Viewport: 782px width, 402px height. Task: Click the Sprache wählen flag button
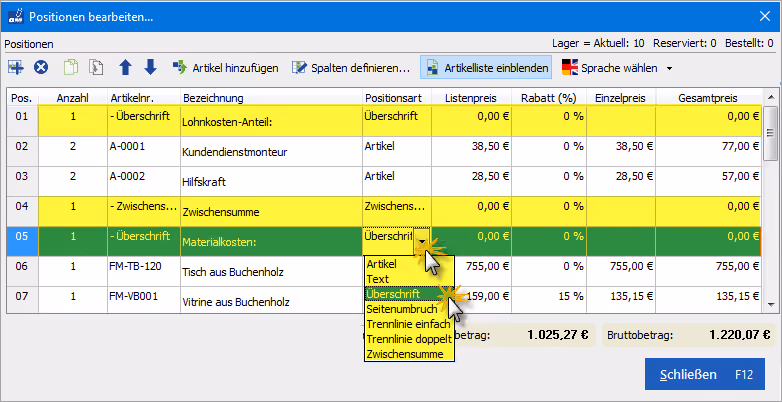[x=610, y=68]
